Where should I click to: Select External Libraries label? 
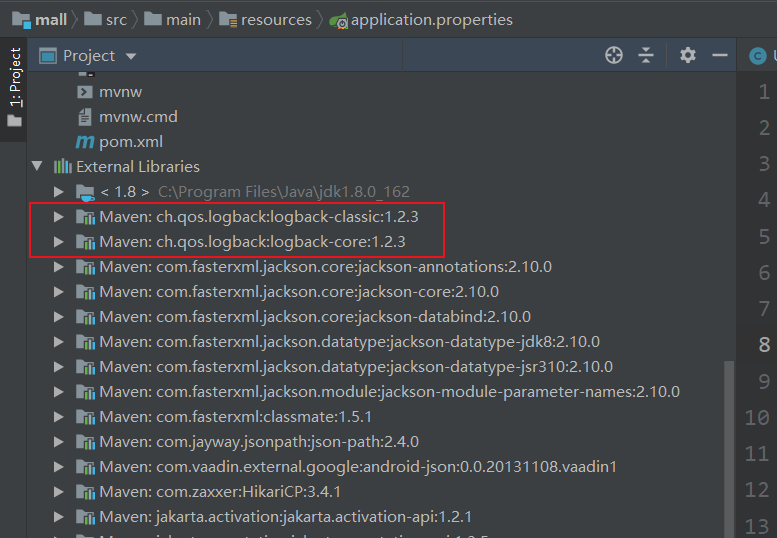[x=138, y=166]
